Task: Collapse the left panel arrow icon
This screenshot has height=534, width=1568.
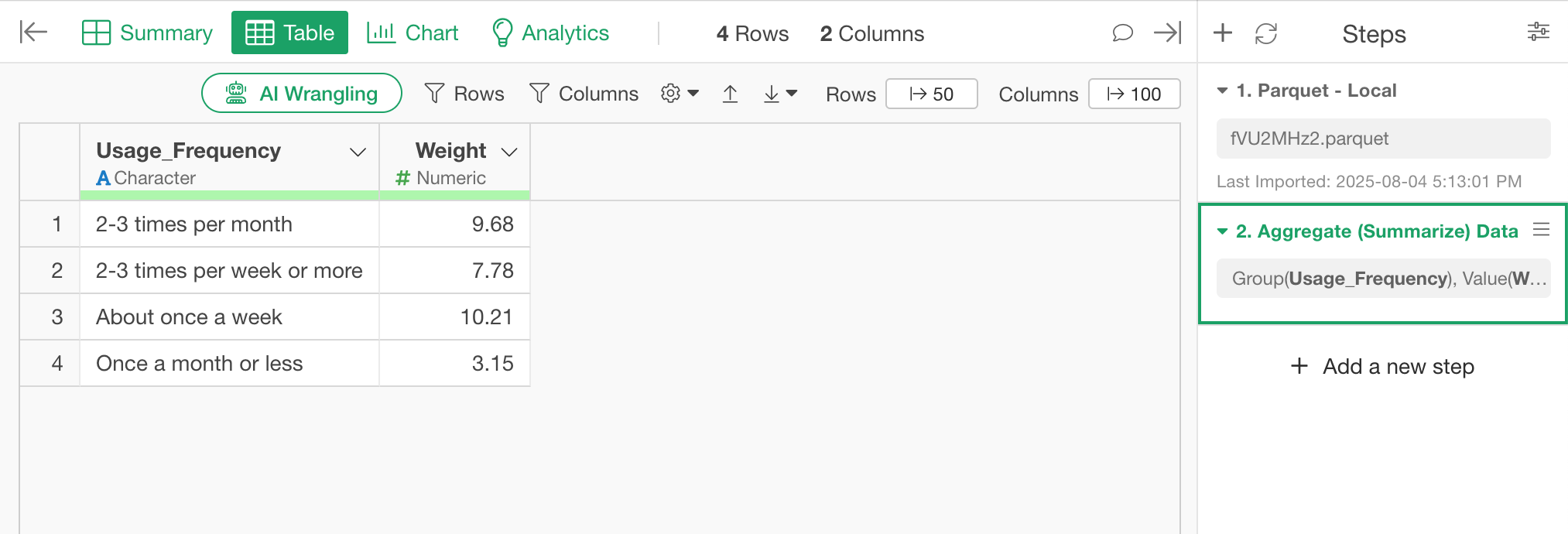Action: (33, 32)
